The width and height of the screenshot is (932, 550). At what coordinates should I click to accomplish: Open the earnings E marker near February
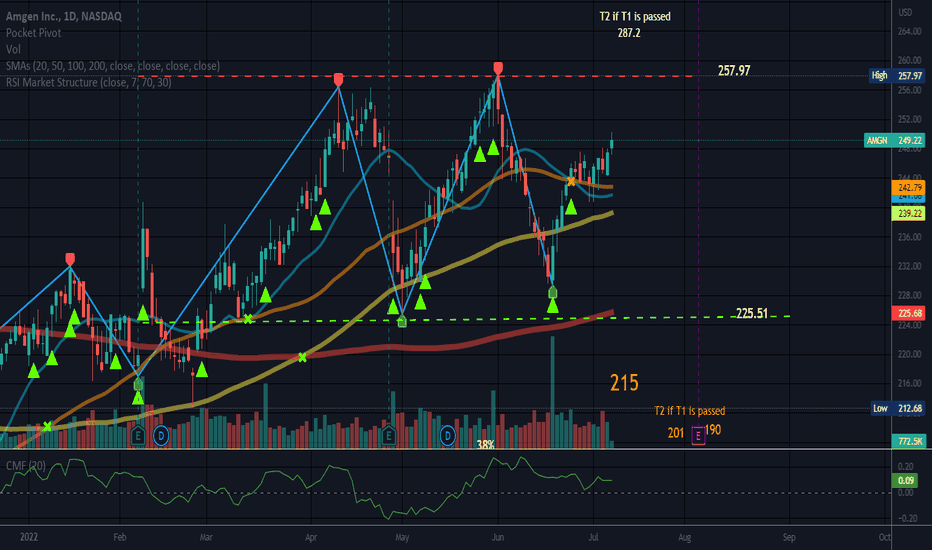[138, 436]
